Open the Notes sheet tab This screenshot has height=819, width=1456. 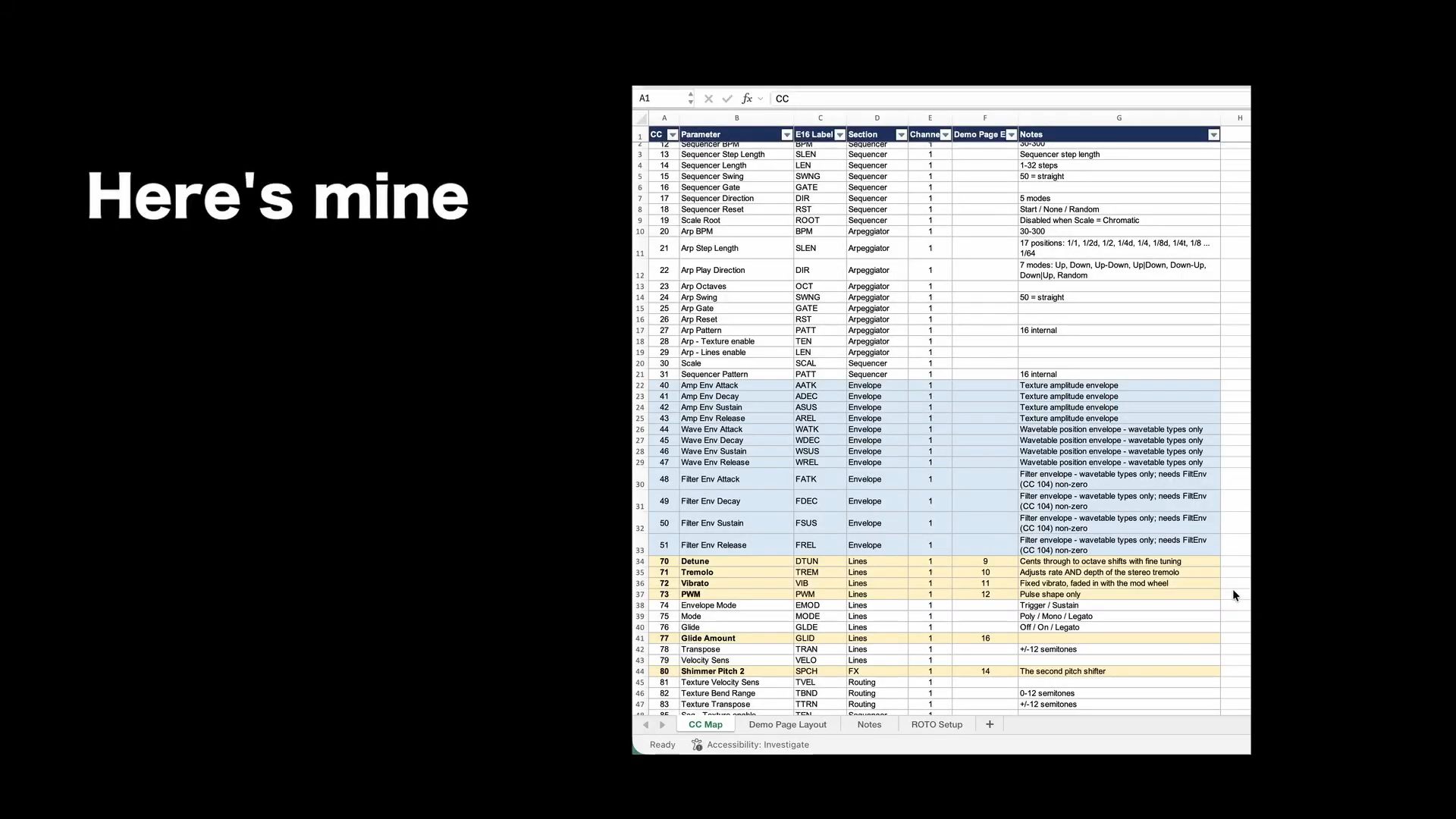click(869, 725)
